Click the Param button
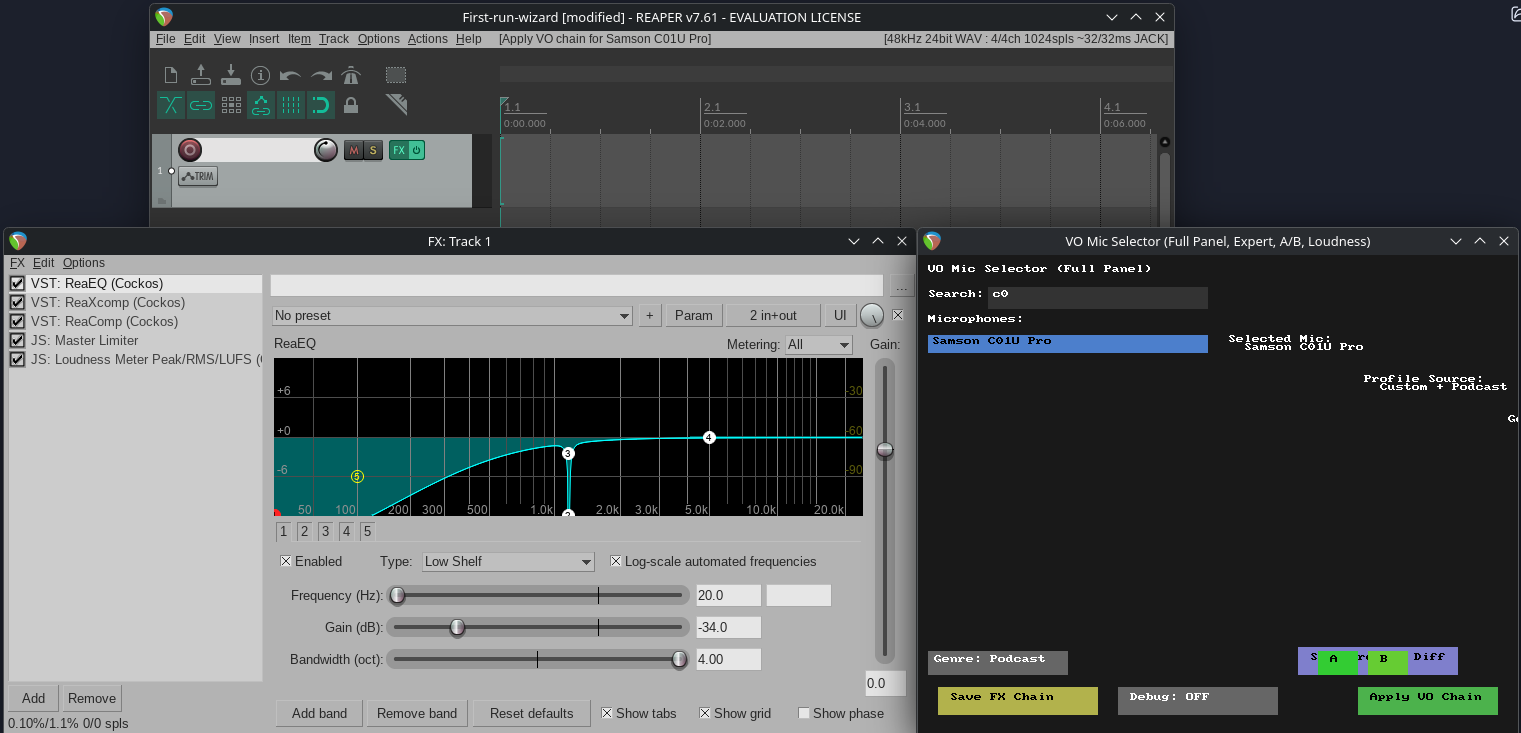 (694, 316)
